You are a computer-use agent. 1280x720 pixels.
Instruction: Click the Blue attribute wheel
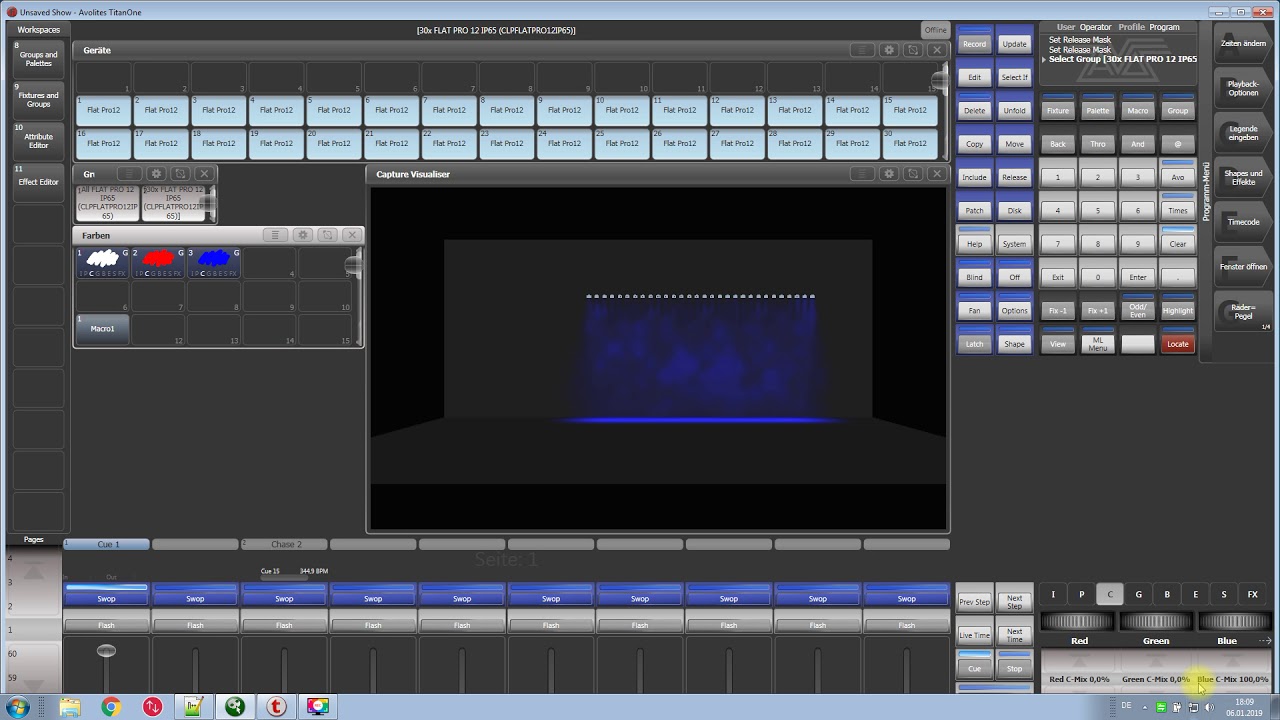[1234, 621]
